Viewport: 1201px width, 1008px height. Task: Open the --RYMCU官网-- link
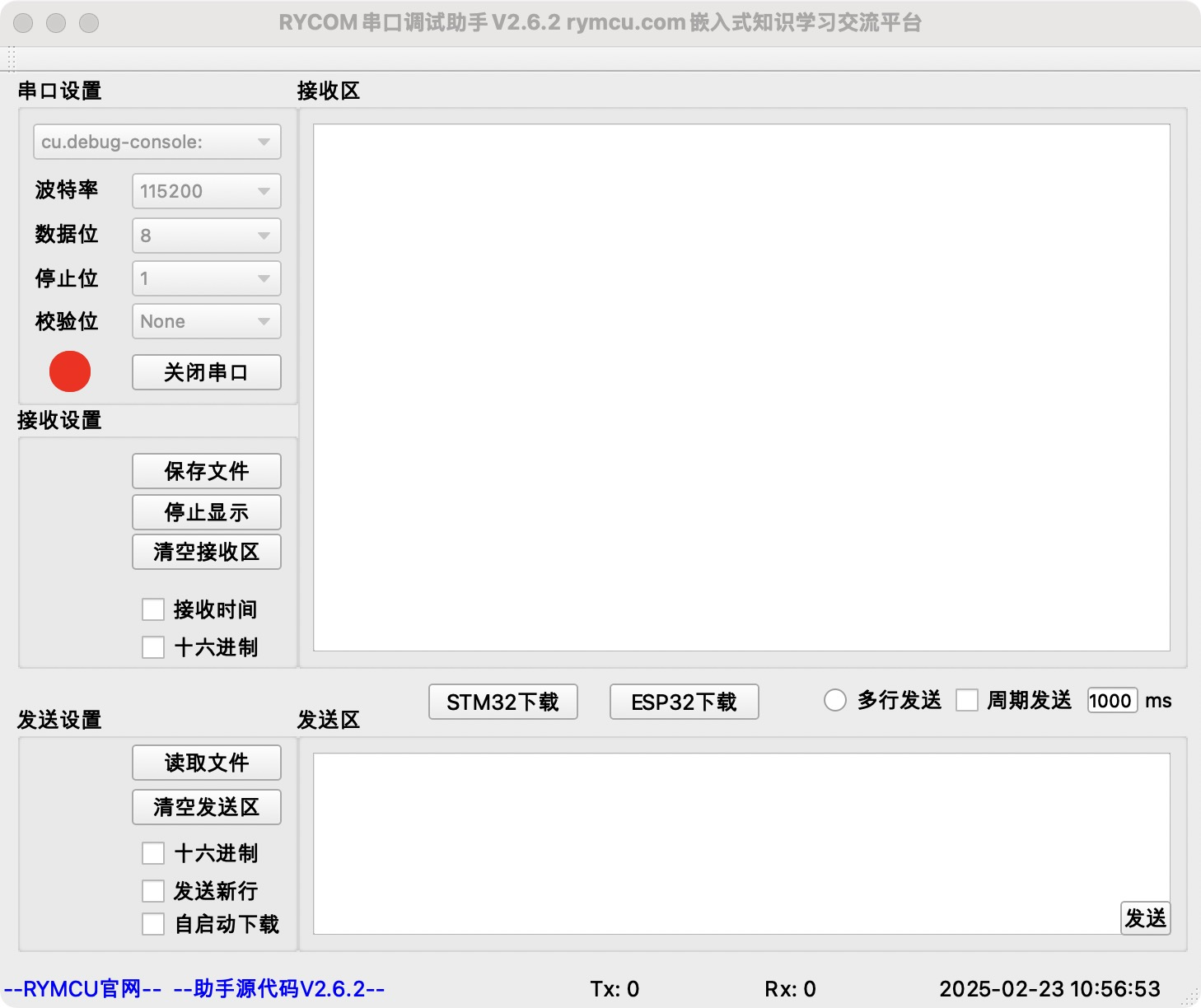click(83, 988)
